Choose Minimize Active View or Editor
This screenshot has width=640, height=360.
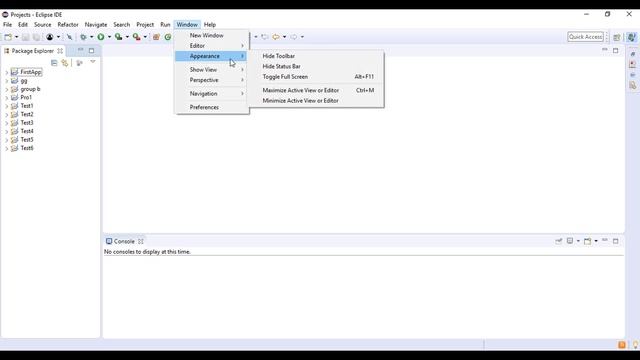pos(317,100)
